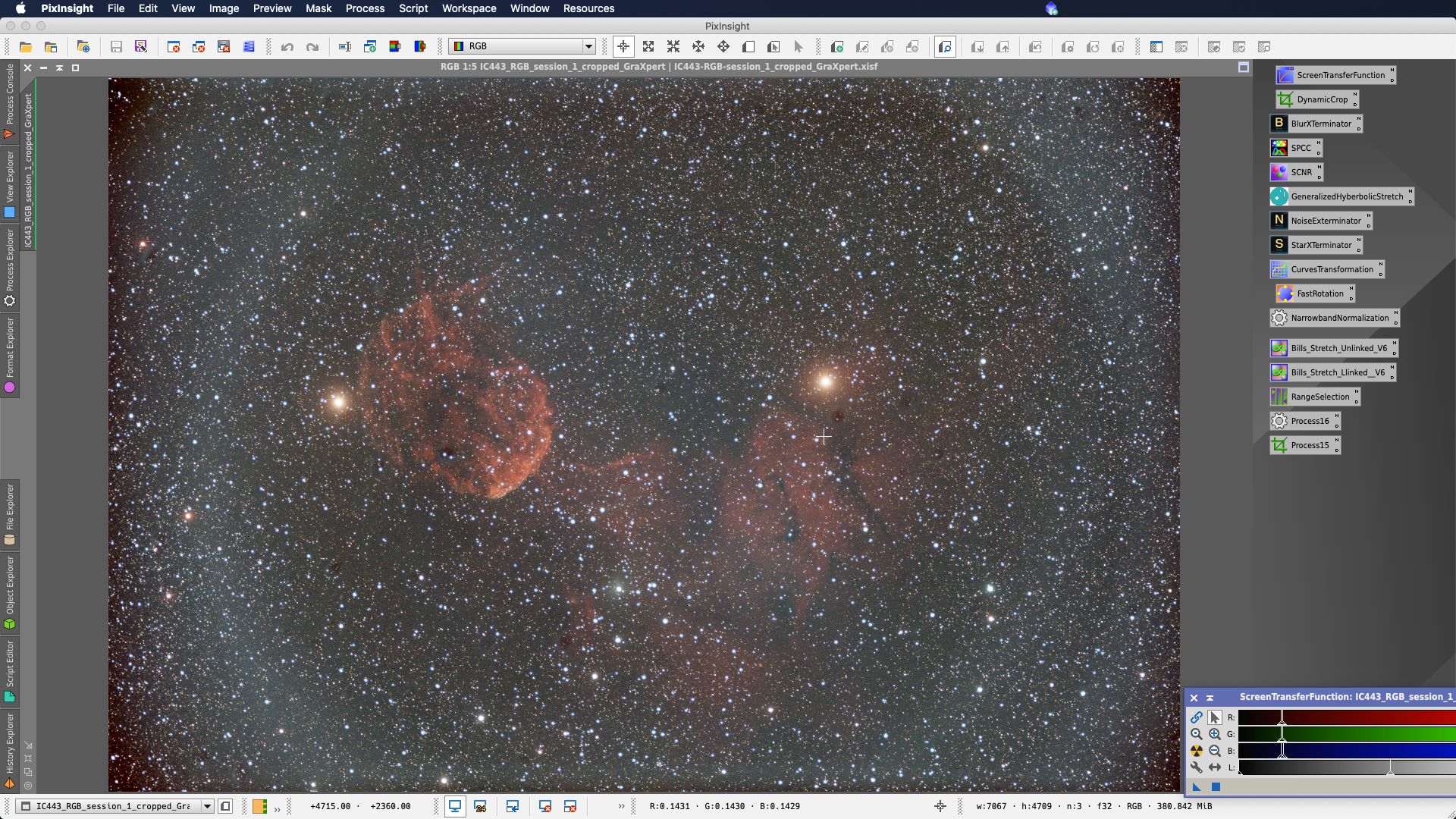Open the CurvesTransformation process icon

1326,269
